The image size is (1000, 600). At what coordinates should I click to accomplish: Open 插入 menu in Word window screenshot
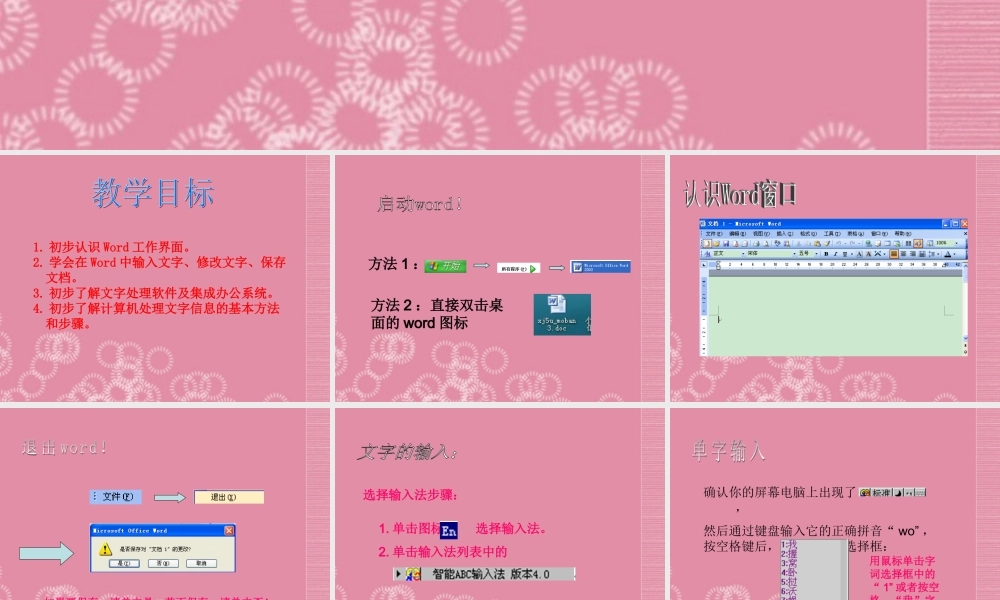point(785,234)
